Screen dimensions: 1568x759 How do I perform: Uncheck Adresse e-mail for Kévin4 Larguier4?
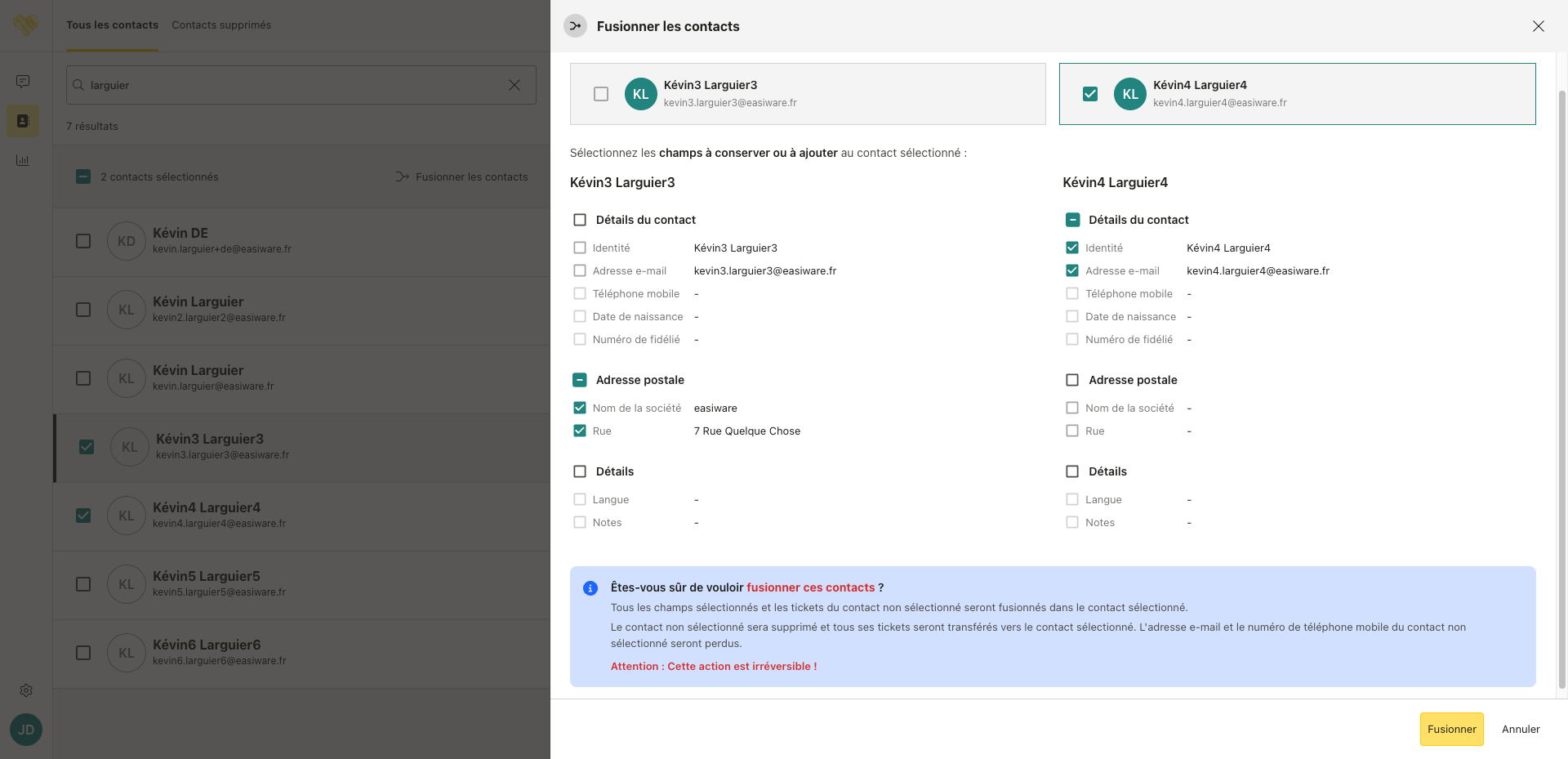(x=1072, y=270)
